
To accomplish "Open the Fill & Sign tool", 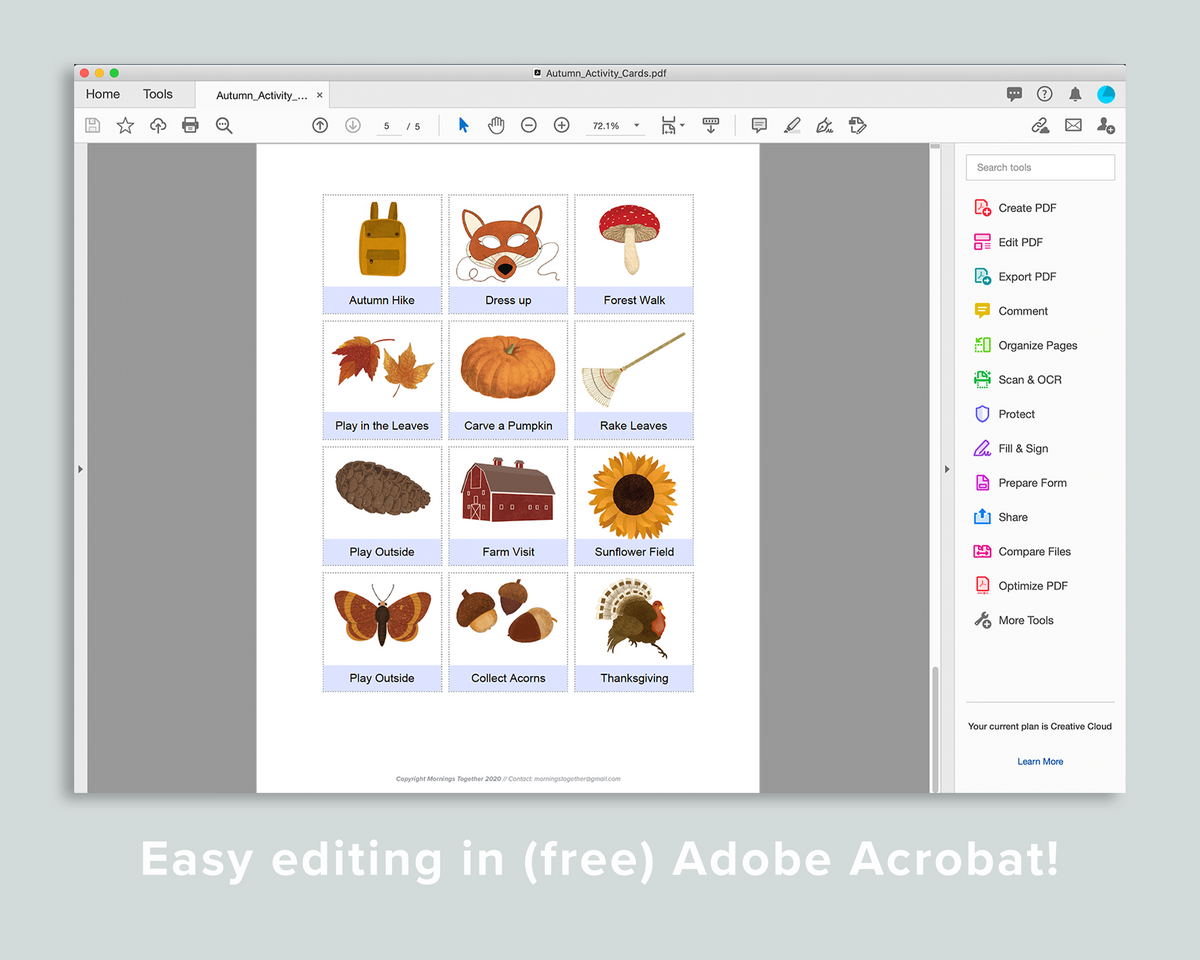I will pyautogui.click(x=1022, y=448).
